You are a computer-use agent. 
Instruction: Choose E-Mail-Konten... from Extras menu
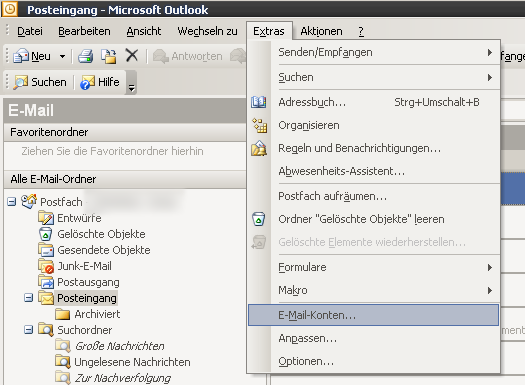point(373,315)
